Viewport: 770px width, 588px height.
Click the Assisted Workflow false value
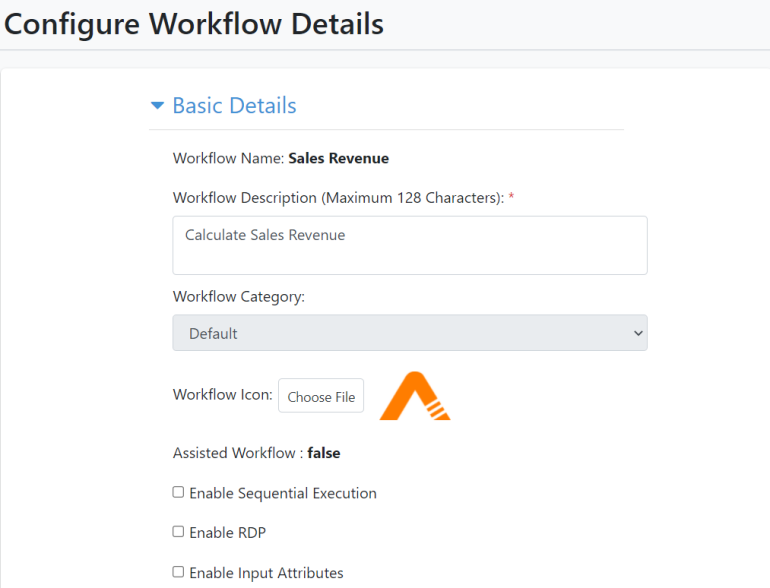click(x=324, y=453)
